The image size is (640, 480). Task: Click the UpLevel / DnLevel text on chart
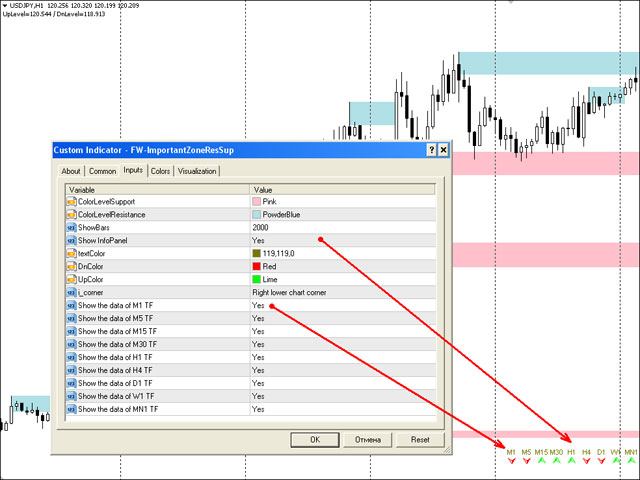[x=54, y=14]
